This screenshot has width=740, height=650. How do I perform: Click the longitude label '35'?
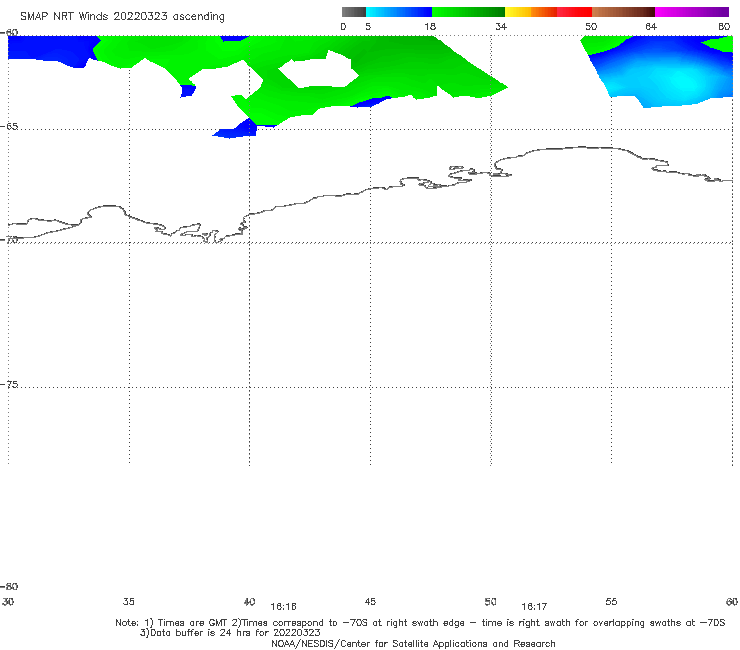pos(129,601)
